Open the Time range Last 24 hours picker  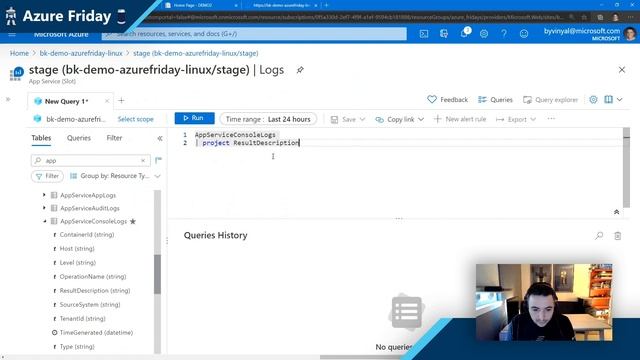coord(268,119)
